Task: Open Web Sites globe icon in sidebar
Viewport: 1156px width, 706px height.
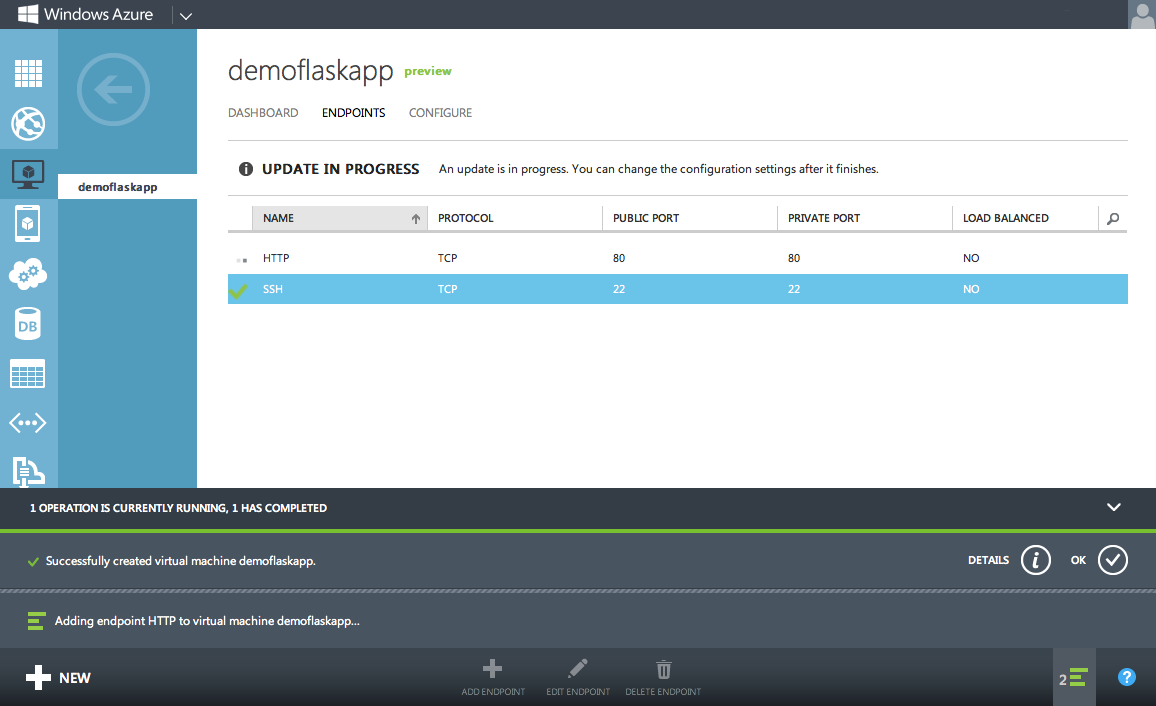Action: click(28, 124)
